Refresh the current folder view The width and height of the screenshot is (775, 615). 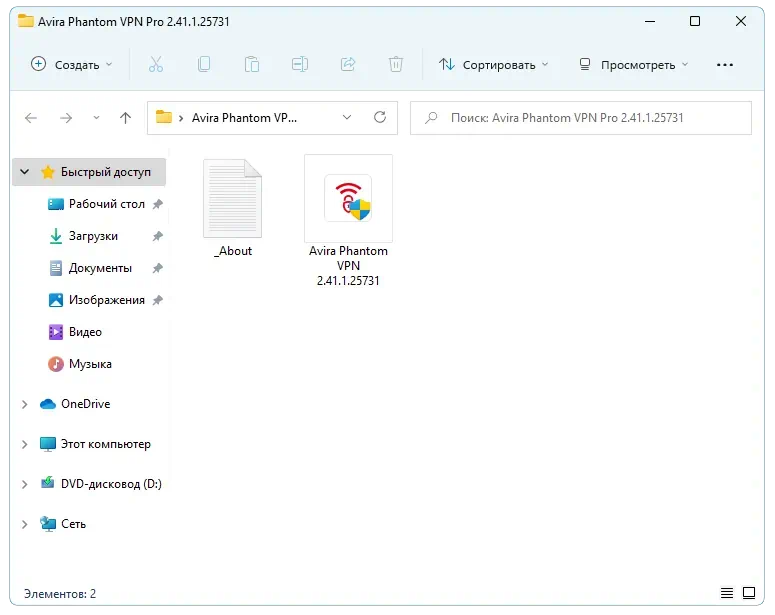pos(380,117)
